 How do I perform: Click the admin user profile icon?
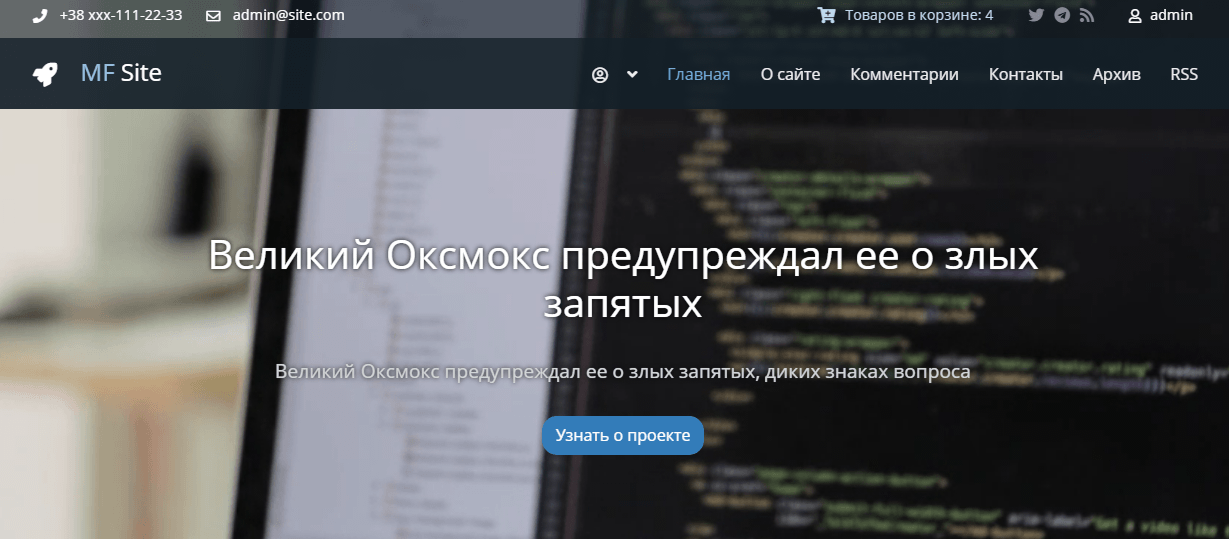click(1135, 15)
